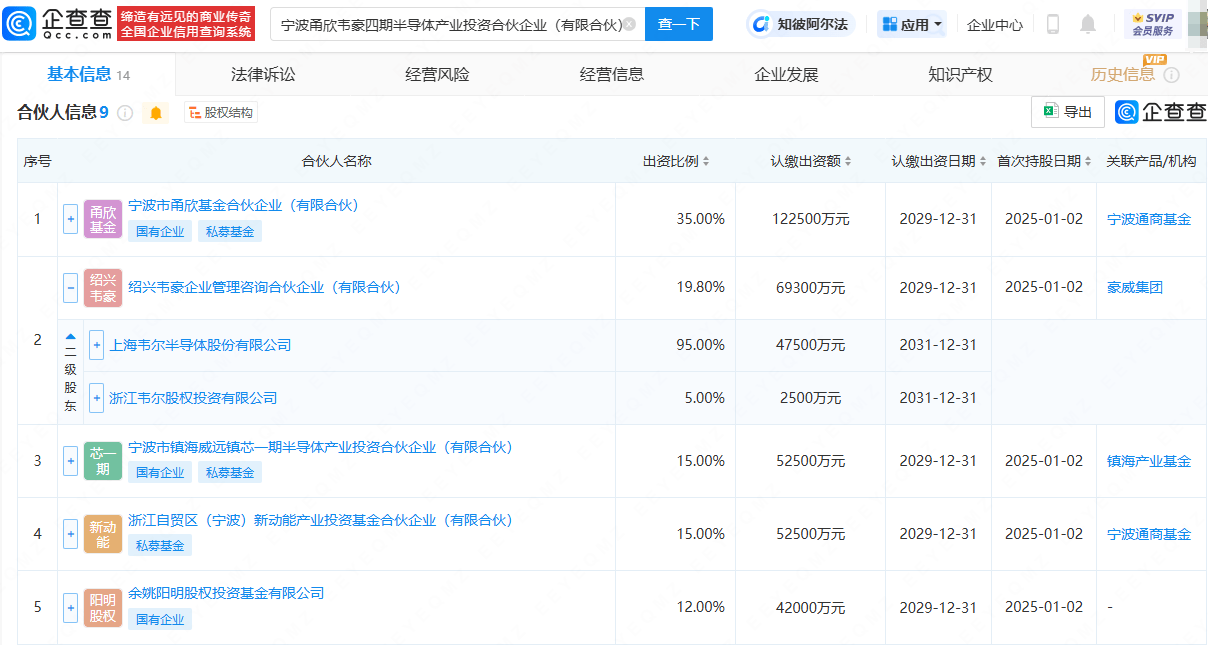Expand row 5 余姚阳明股权 shareholders

point(70,607)
